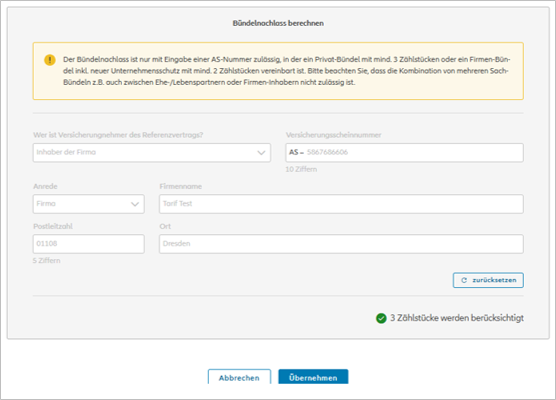Open the Versicherungsnehmer des Referenzvertrags dropdown
Viewport: 556px width, 400px height.
click(x=152, y=153)
